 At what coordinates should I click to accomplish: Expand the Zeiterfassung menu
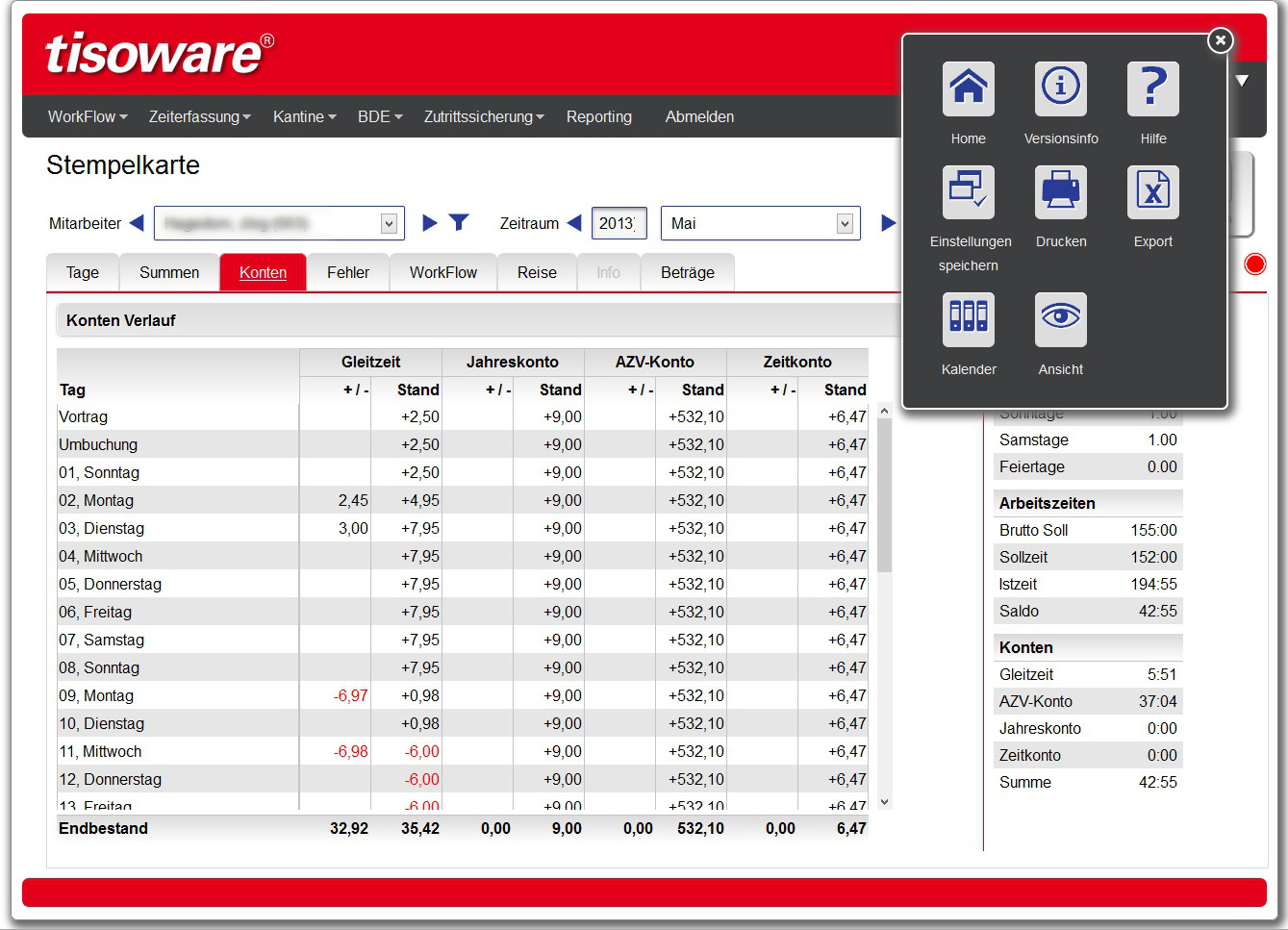pyautogui.click(x=198, y=116)
